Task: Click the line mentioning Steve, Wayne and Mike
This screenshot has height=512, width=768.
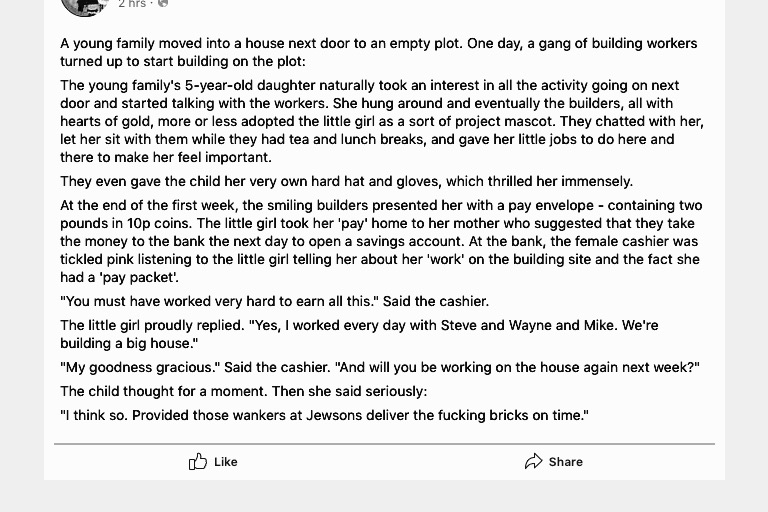Action: [359, 334]
